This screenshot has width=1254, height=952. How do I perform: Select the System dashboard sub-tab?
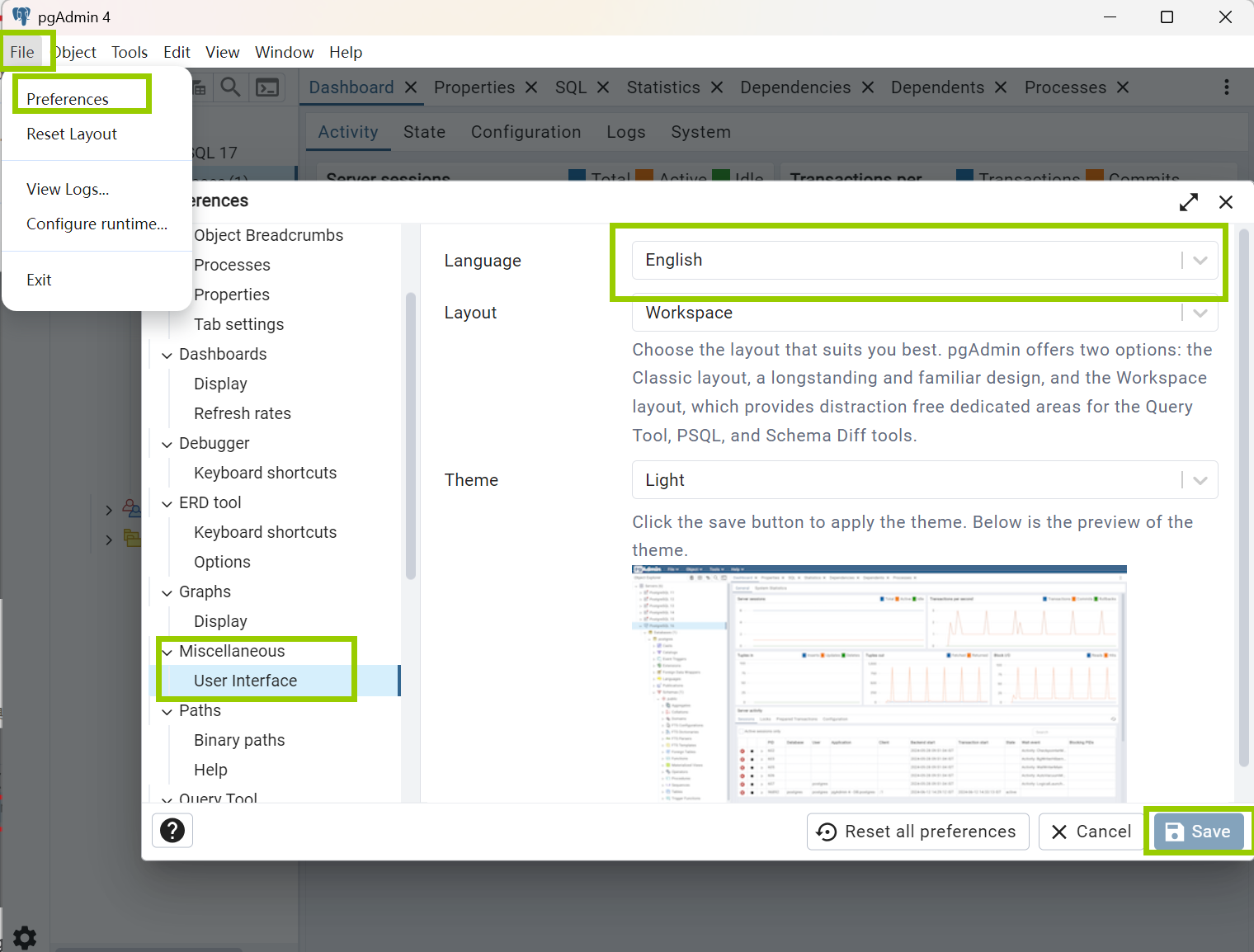coord(700,132)
